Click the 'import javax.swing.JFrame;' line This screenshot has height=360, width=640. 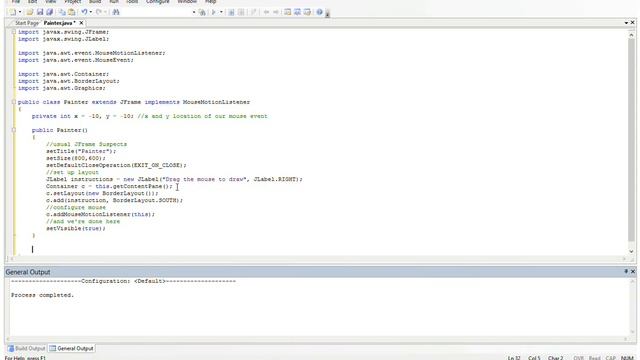(63, 32)
